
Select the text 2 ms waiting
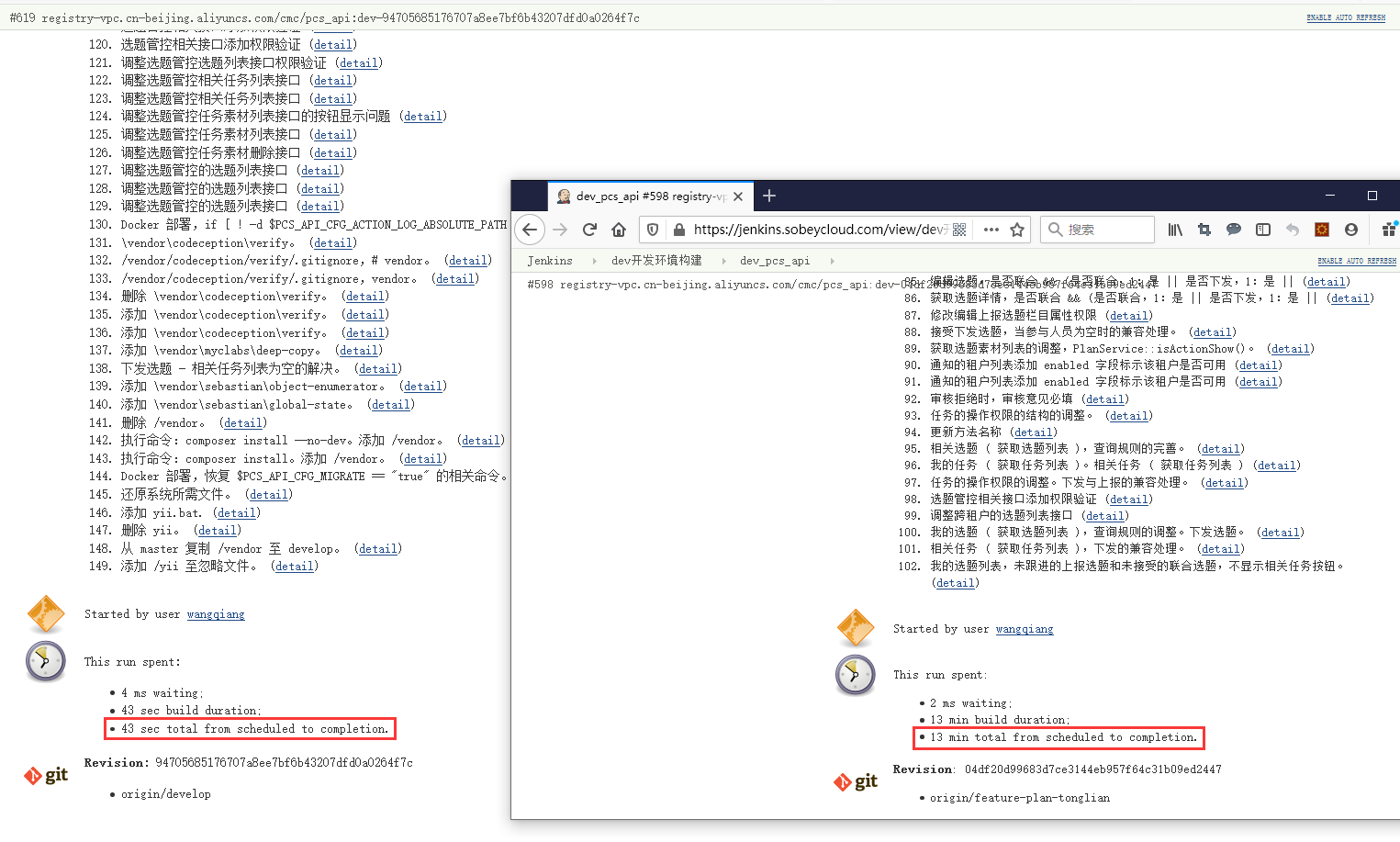(971, 703)
